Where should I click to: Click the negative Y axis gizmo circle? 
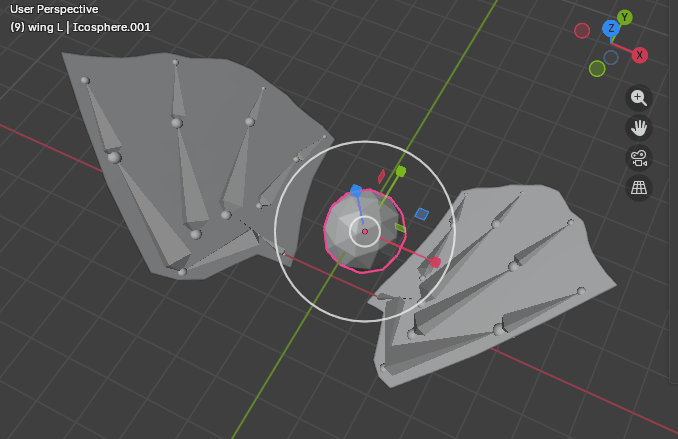(597, 68)
